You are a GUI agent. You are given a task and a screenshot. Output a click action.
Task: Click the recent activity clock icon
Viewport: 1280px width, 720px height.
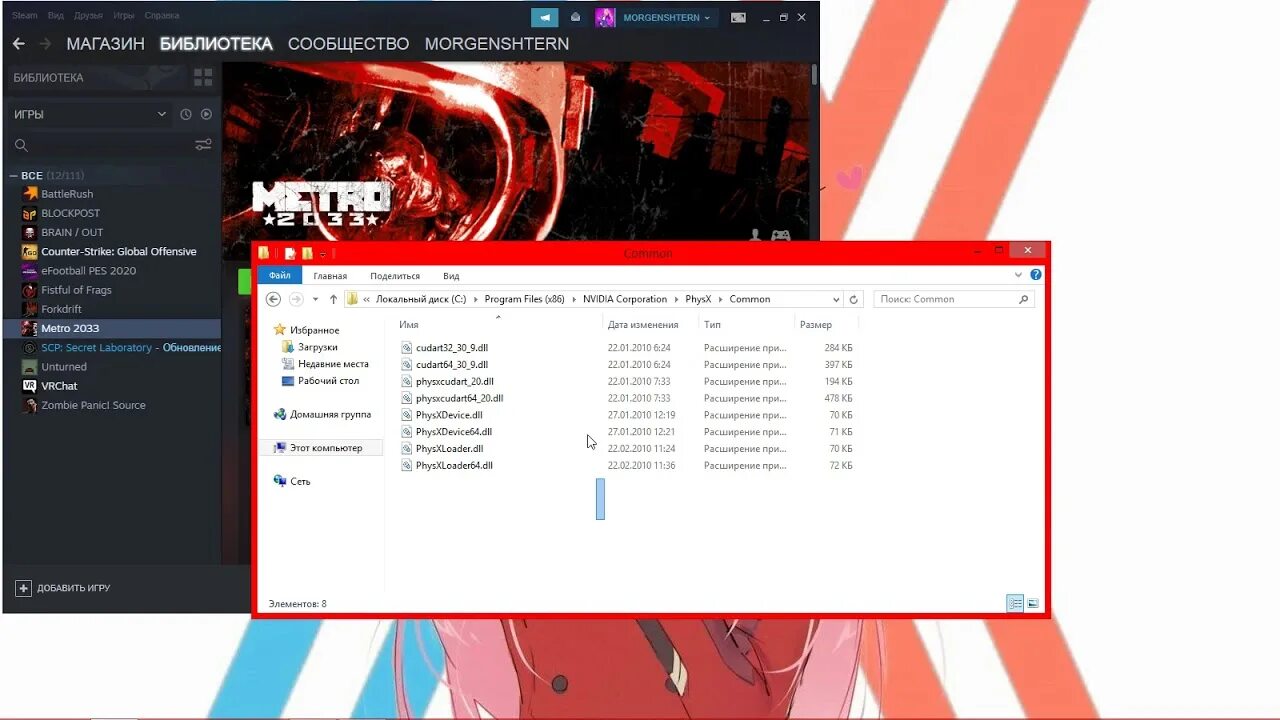186,115
